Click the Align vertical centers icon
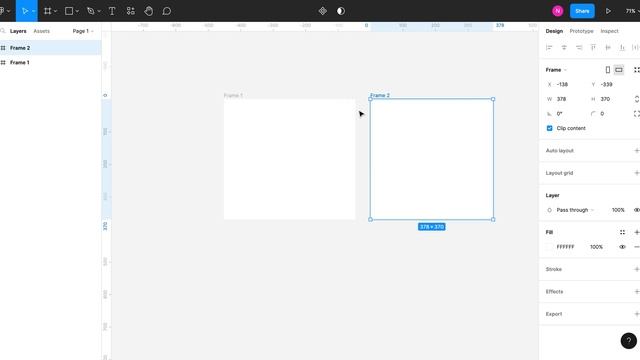 (608, 48)
